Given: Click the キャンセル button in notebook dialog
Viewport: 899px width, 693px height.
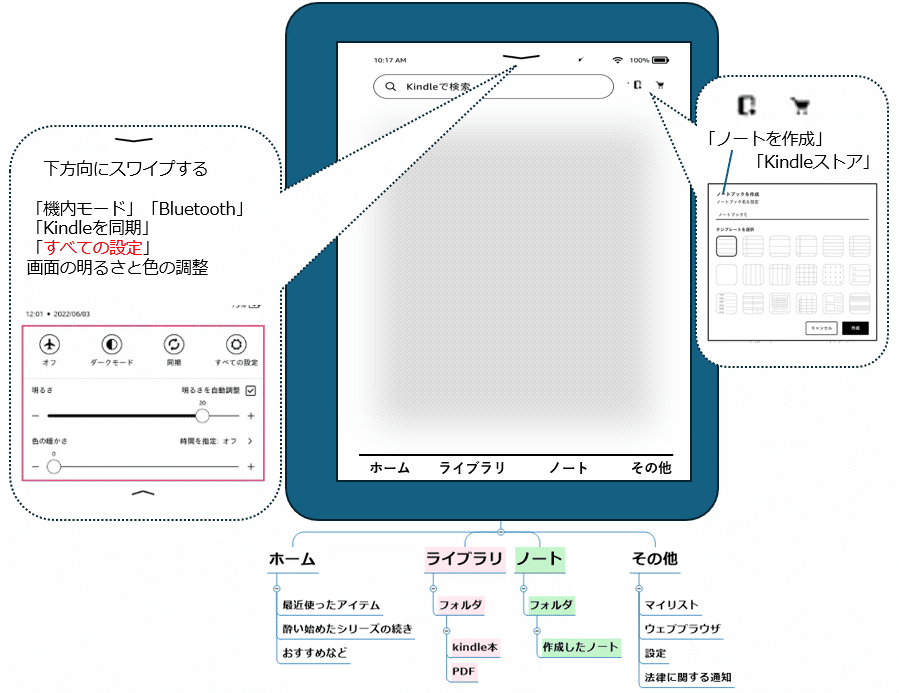Looking at the screenshot, I should pyautogui.click(x=822, y=328).
